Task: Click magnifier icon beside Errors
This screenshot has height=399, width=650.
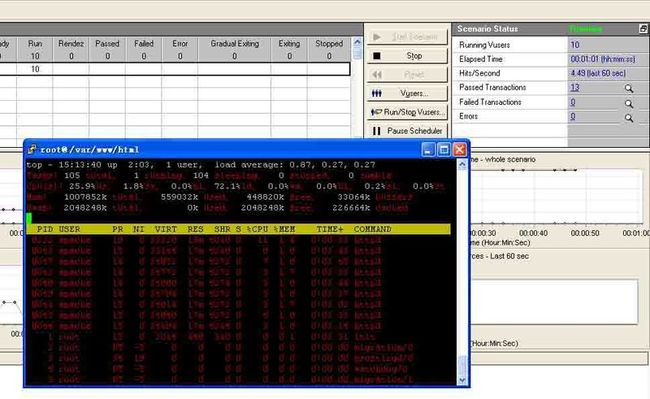Action: tap(629, 118)
